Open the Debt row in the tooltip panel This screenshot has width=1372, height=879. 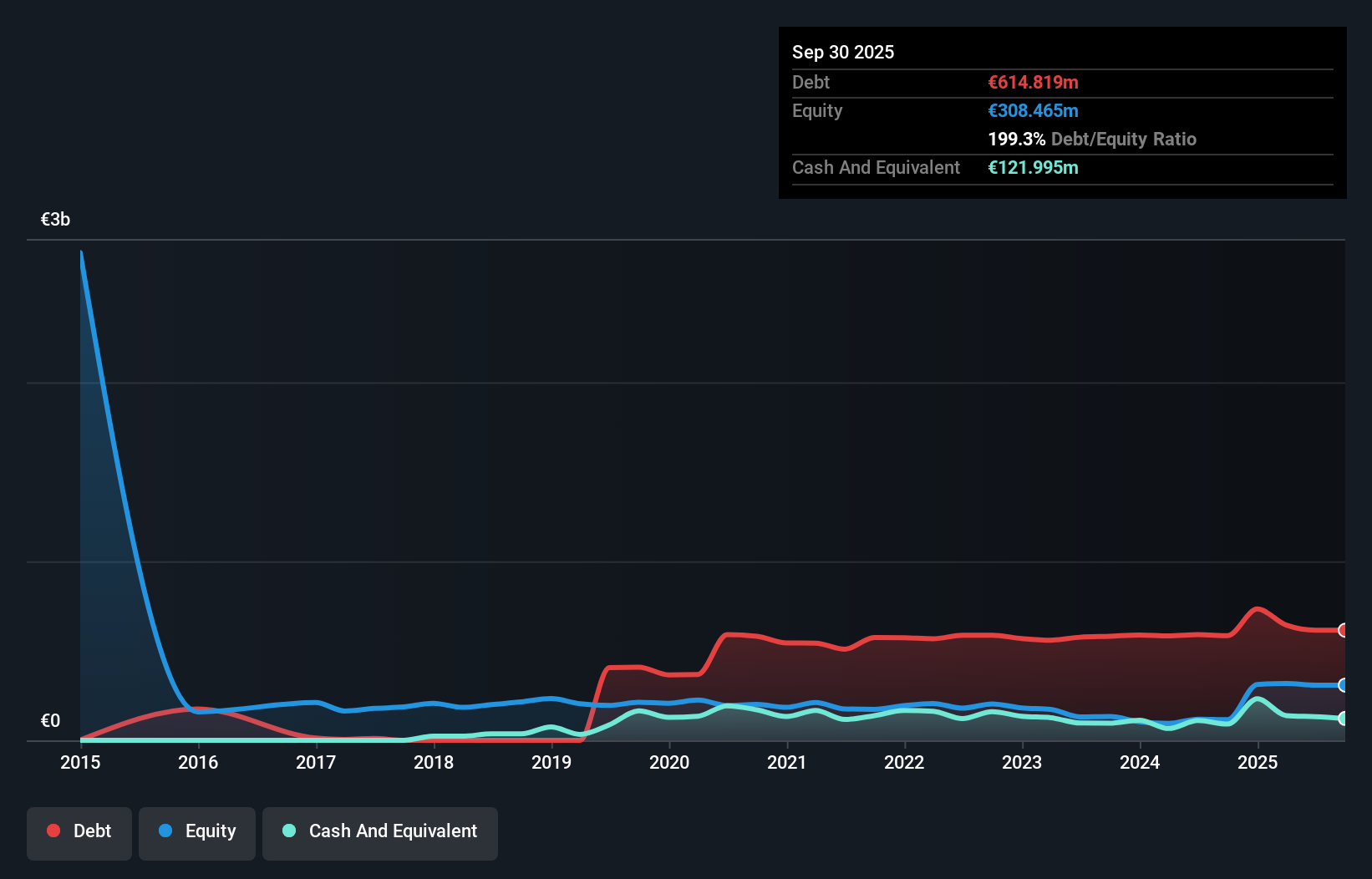point(810,83)
